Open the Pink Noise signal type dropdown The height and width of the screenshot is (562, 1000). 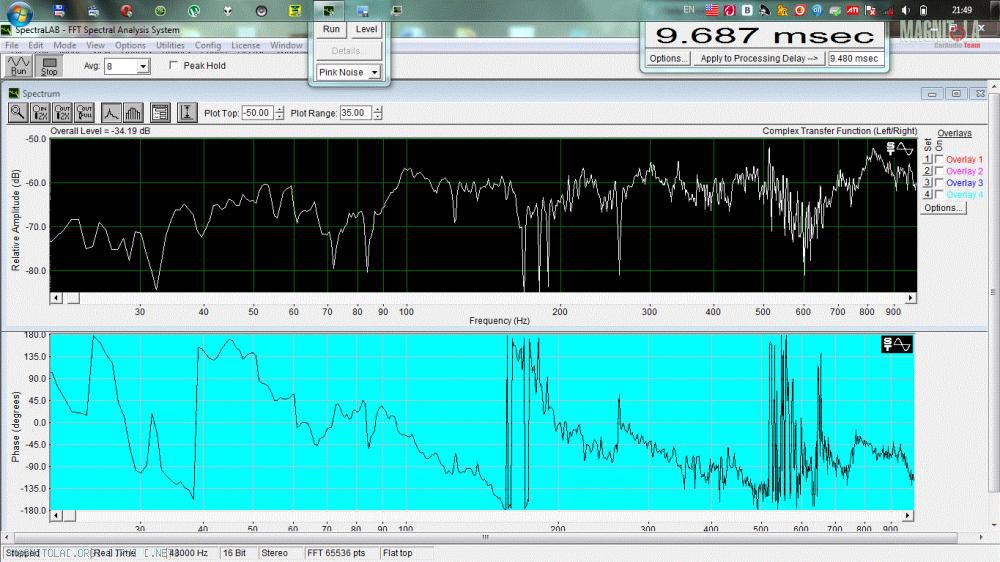(x=374, y=72)
